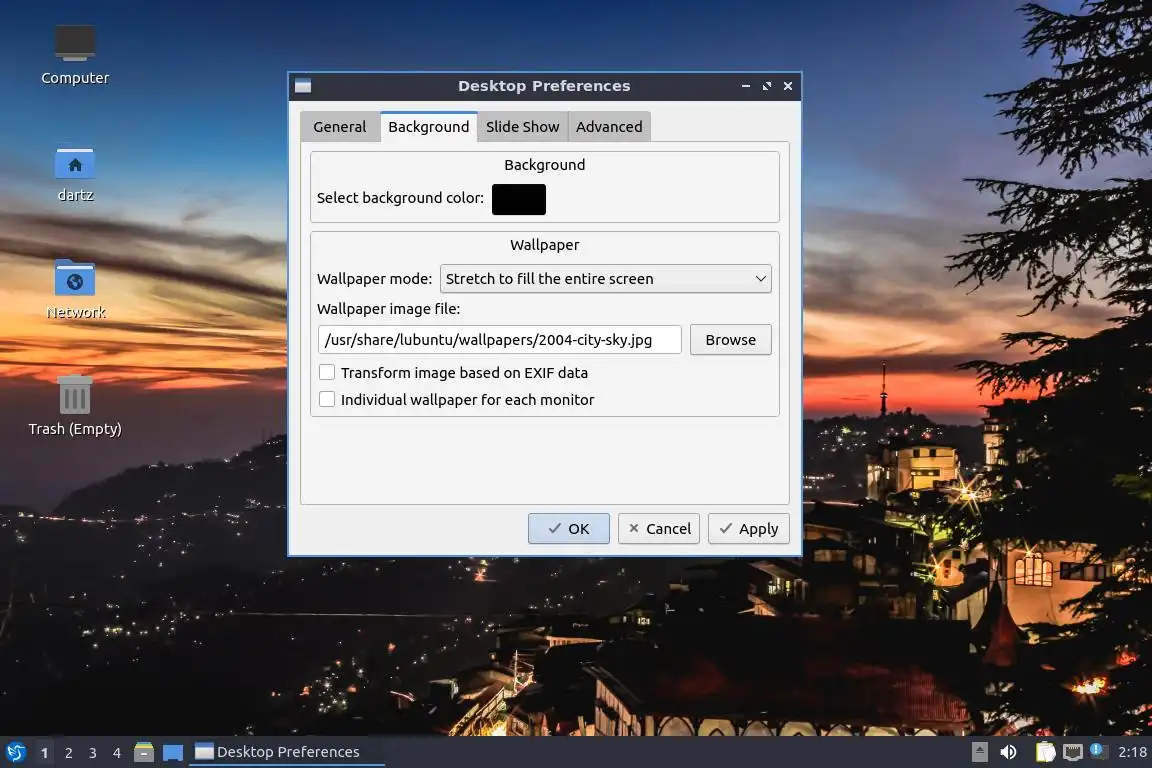Image resolution: width=1152 pixels, height=768 pixels.
Task: Open the Trash (Empty) desktop icon
Action: coord(75,406)
